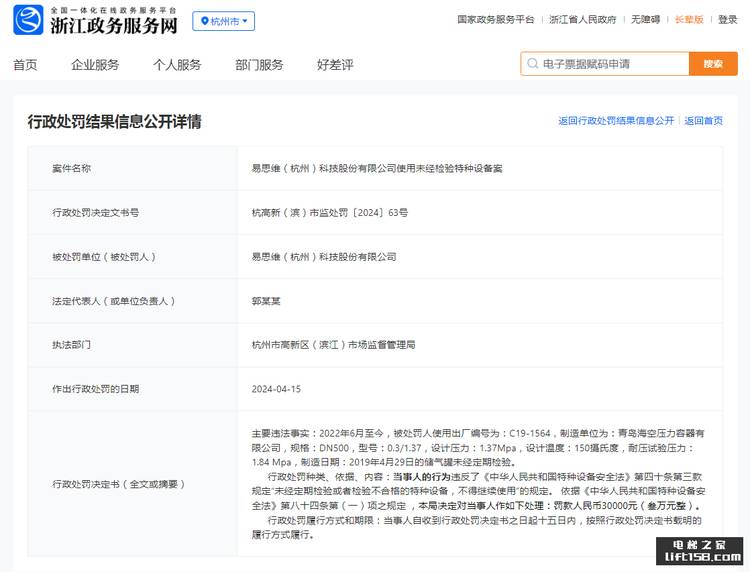The image size is (750, 572).
Task: Open the 个人服务 menu
Action: [177, 65]
